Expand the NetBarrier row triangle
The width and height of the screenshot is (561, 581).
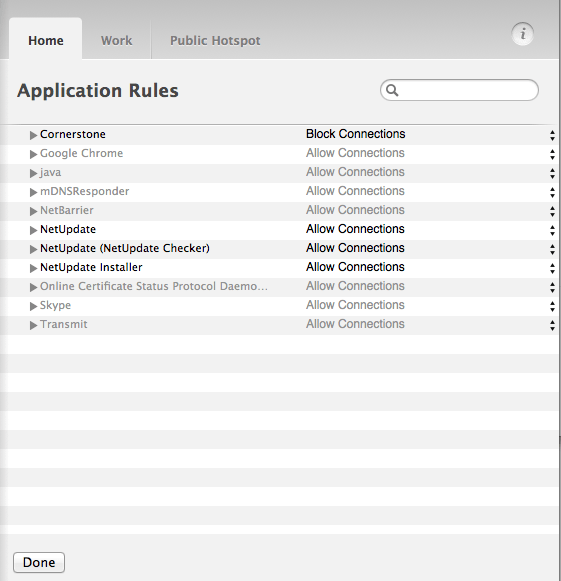click(33, 211)
